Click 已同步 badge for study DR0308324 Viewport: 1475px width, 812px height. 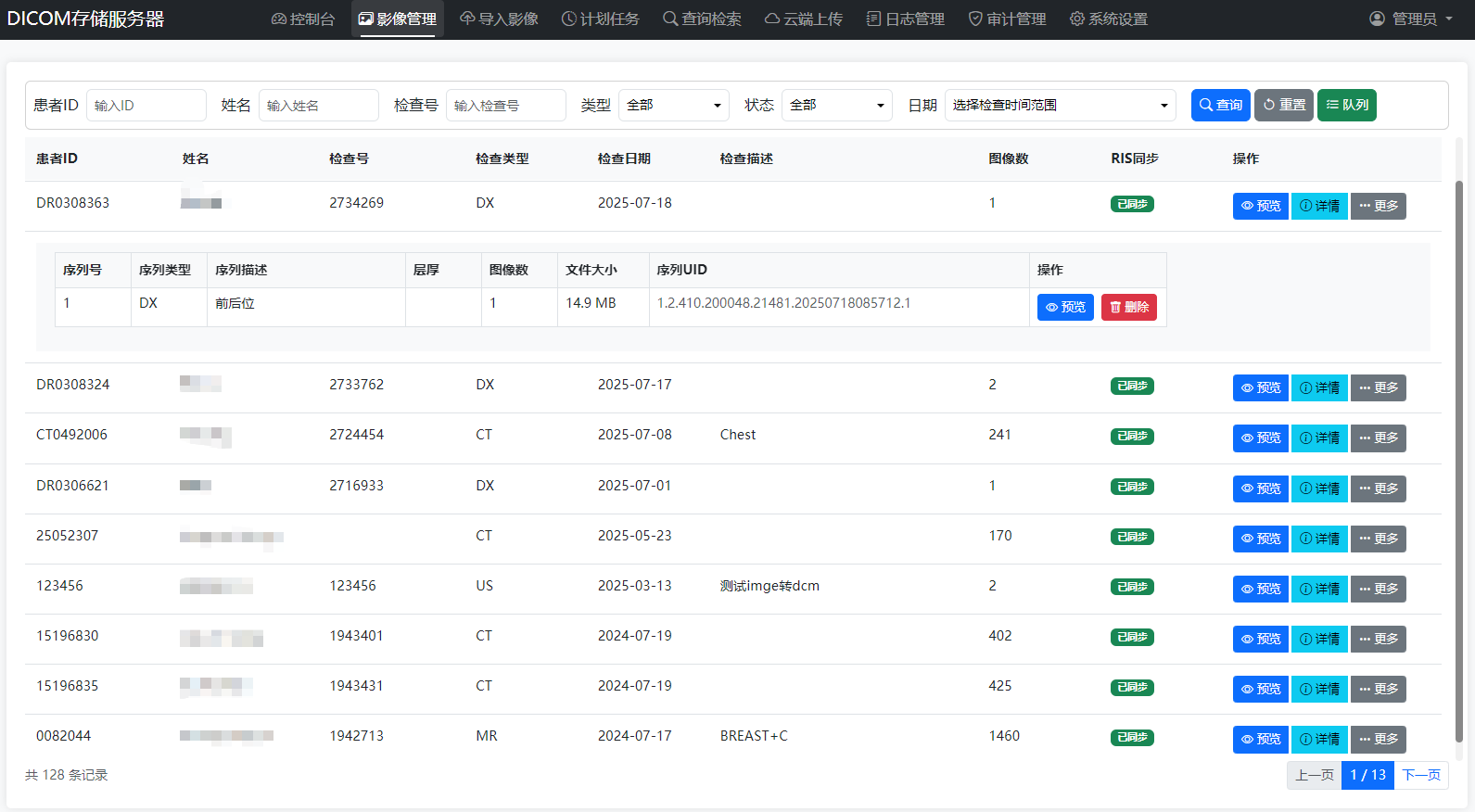click(x=1131, y=386)
